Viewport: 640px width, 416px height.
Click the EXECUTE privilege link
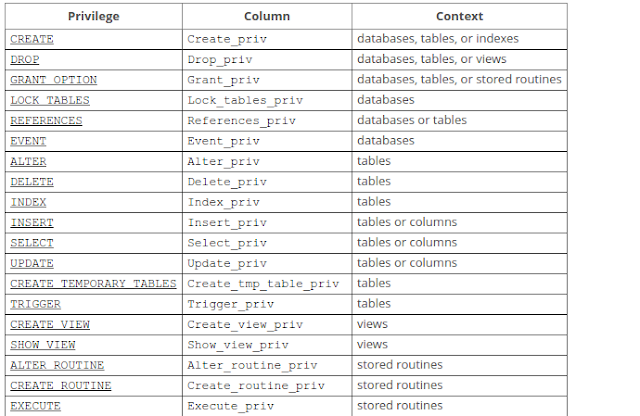[x=36, y=407]
